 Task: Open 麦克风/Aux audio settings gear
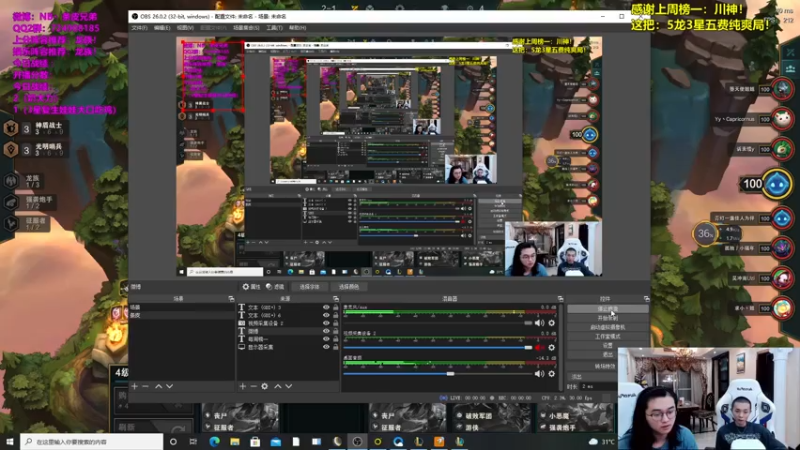point(552,323)
